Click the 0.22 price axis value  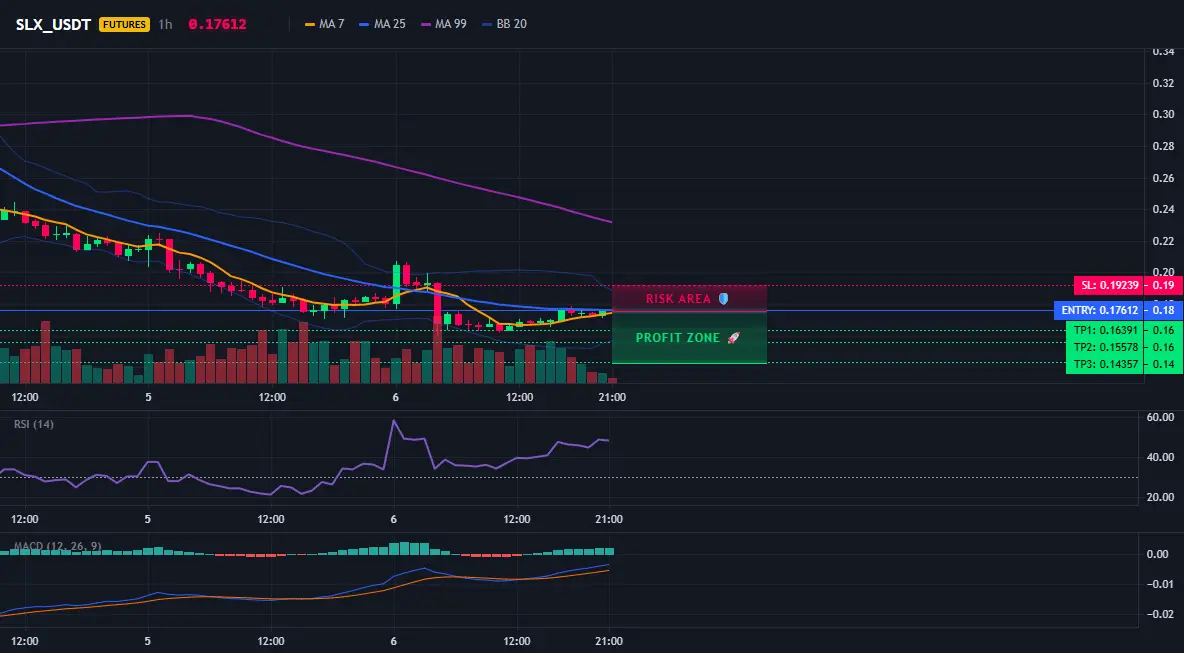1164,241
